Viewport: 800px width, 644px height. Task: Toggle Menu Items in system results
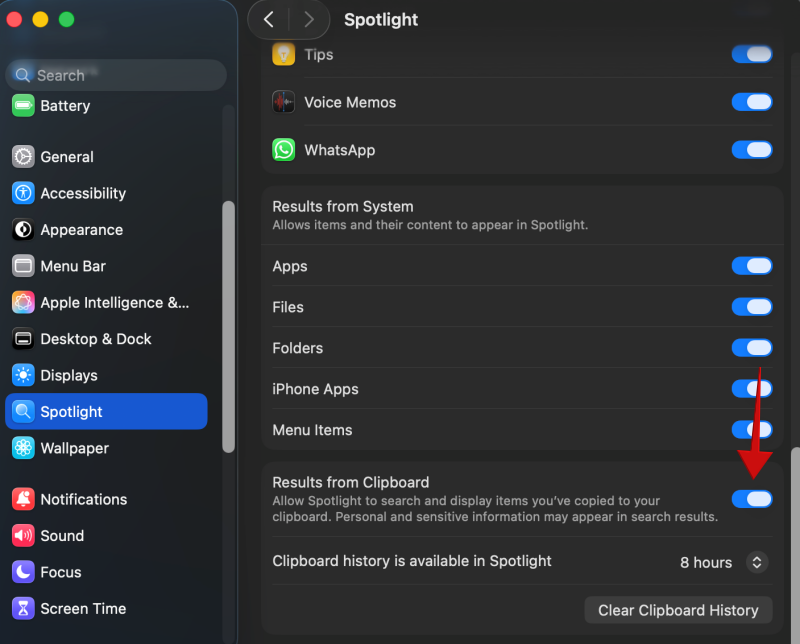[x=752, y=430]
